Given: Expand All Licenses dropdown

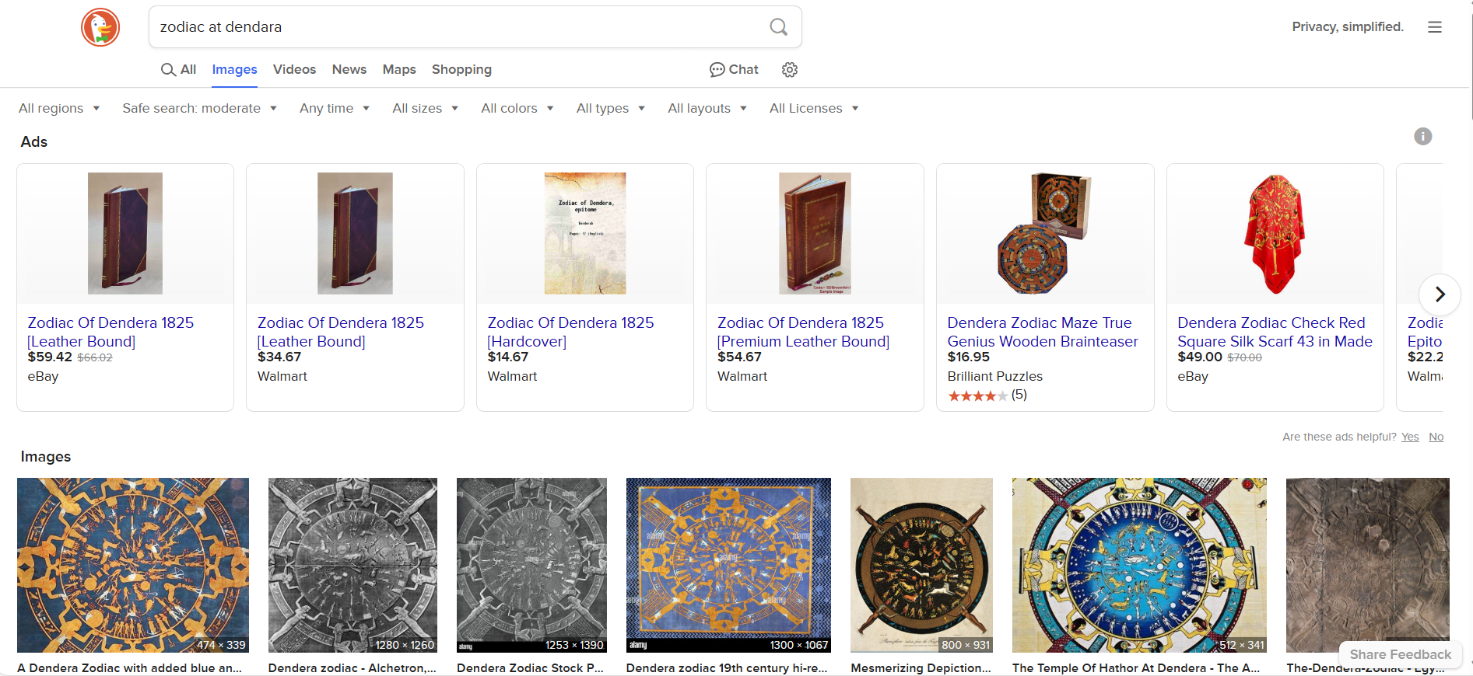Looking at the screenshot, I should click(x=813, y=108).
